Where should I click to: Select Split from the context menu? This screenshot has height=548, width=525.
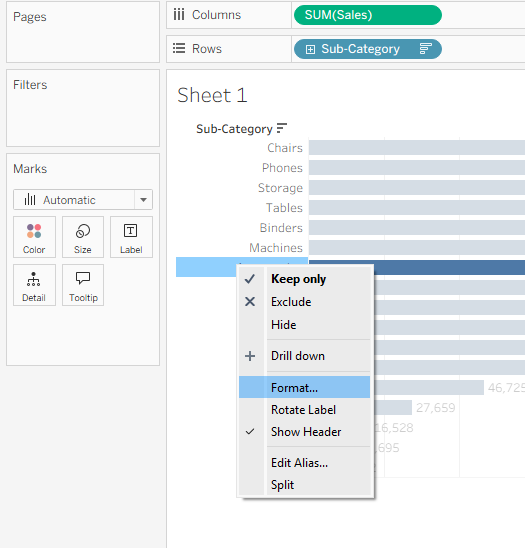pos(304,485)
